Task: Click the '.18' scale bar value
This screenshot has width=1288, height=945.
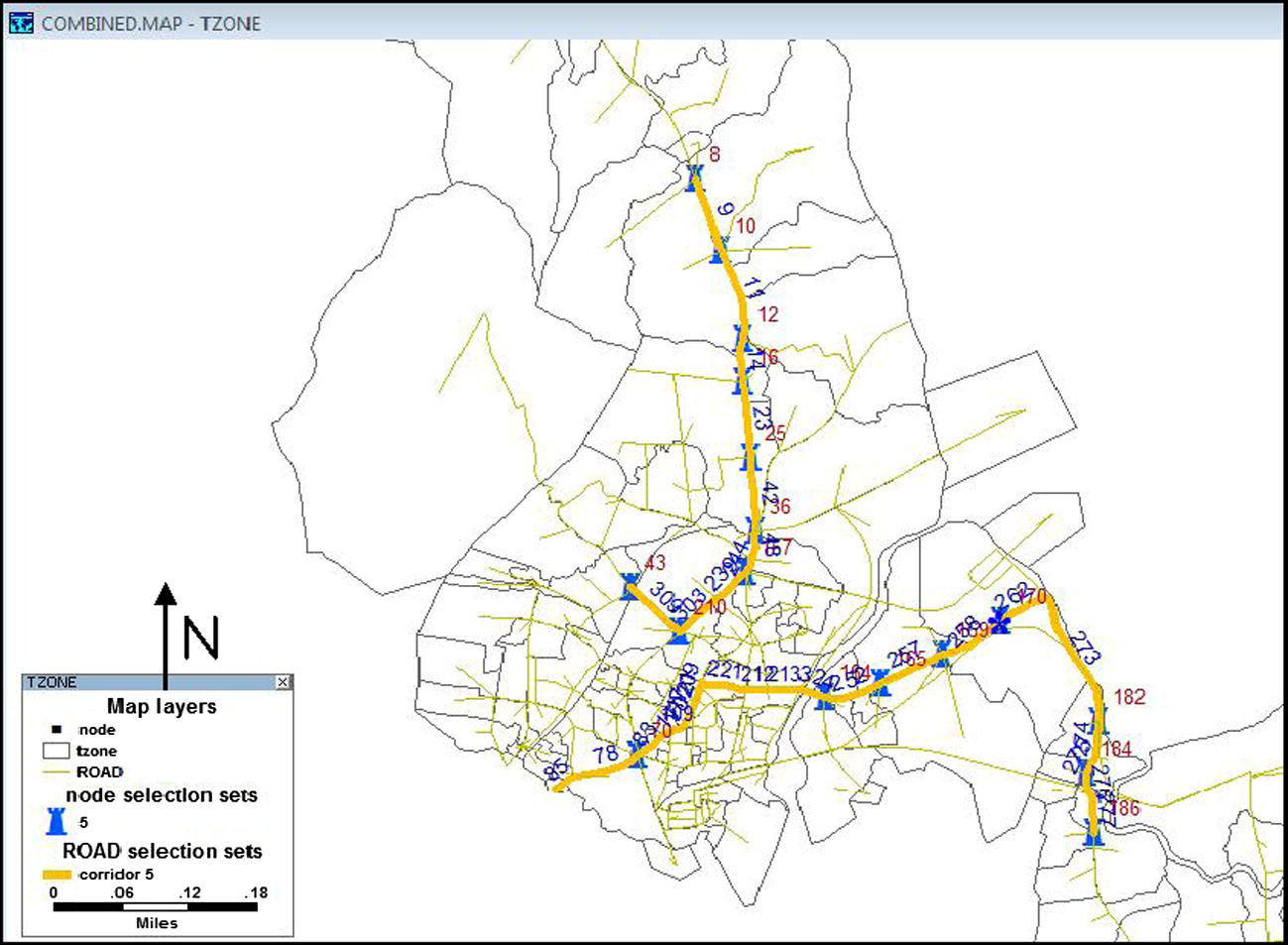Action: coord(256,892)
